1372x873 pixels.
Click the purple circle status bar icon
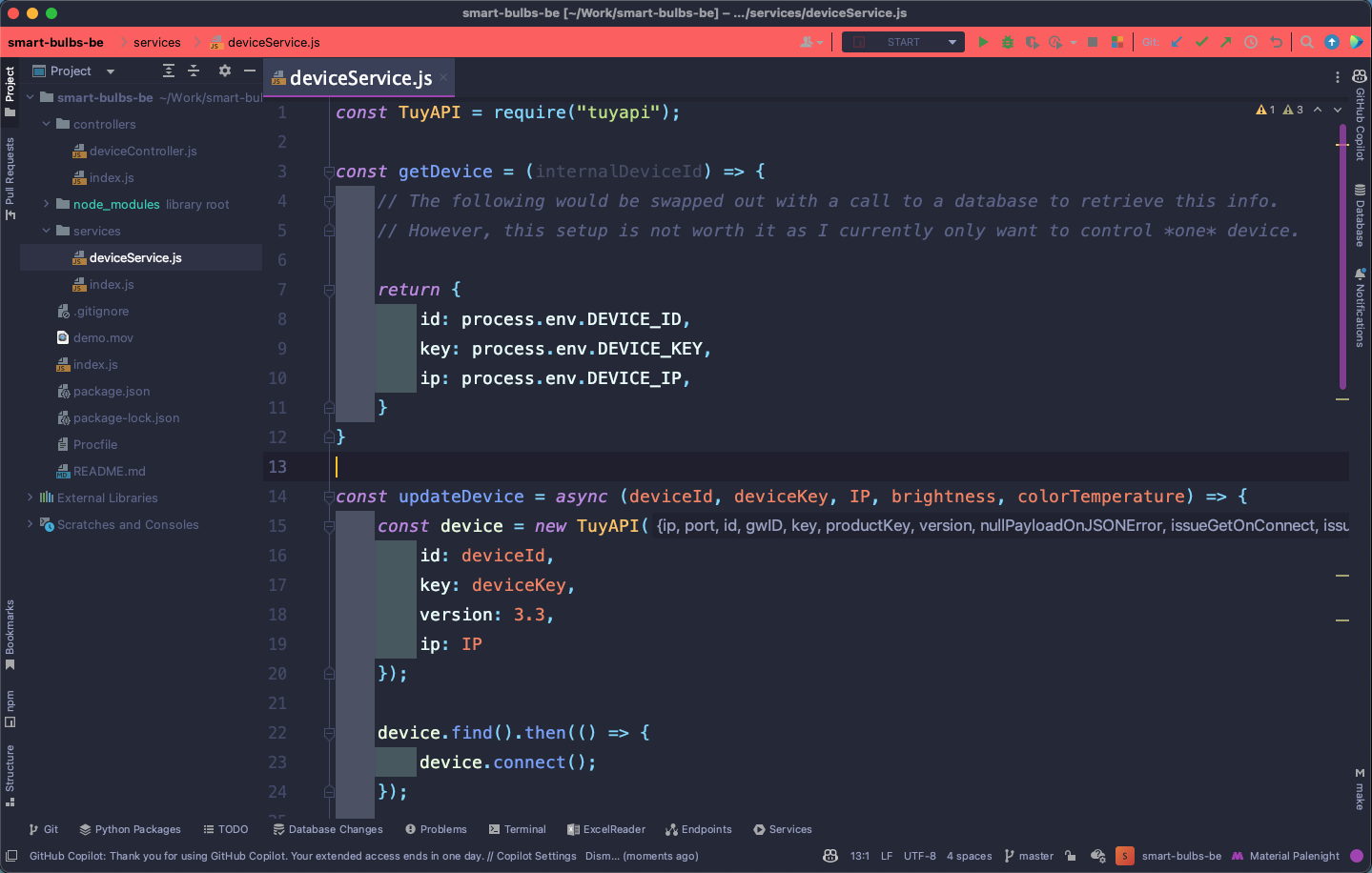(1357, 856)
